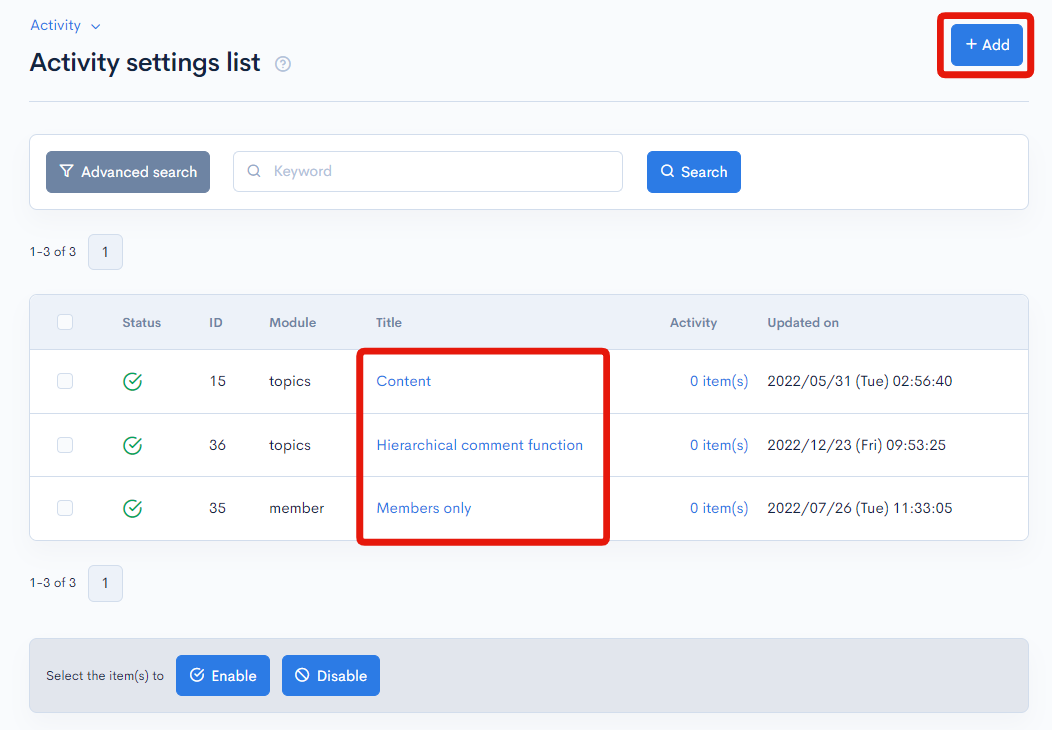Go to page 1 in bottom pagination

(x=105, y=583)
